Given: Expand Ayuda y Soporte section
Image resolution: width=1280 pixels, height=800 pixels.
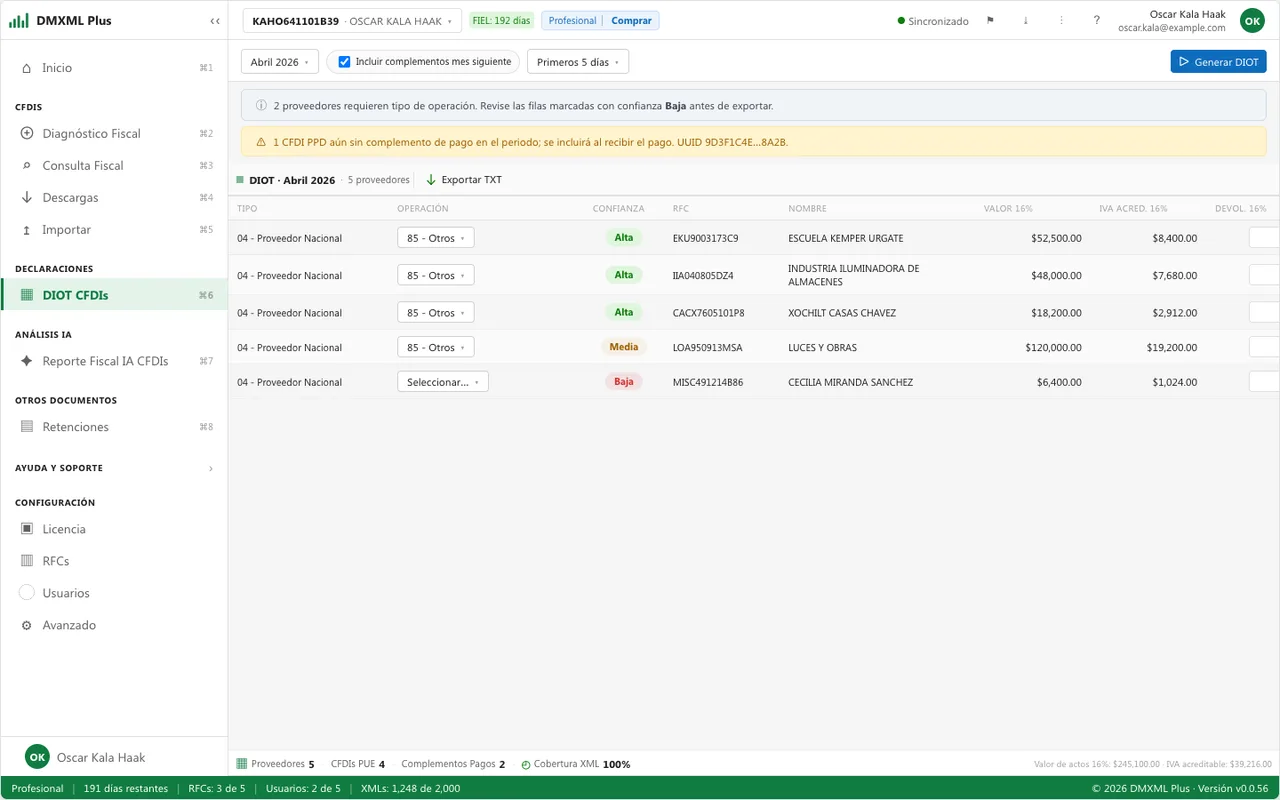Looking at the screenshot, I should click(x=114, y=468).
